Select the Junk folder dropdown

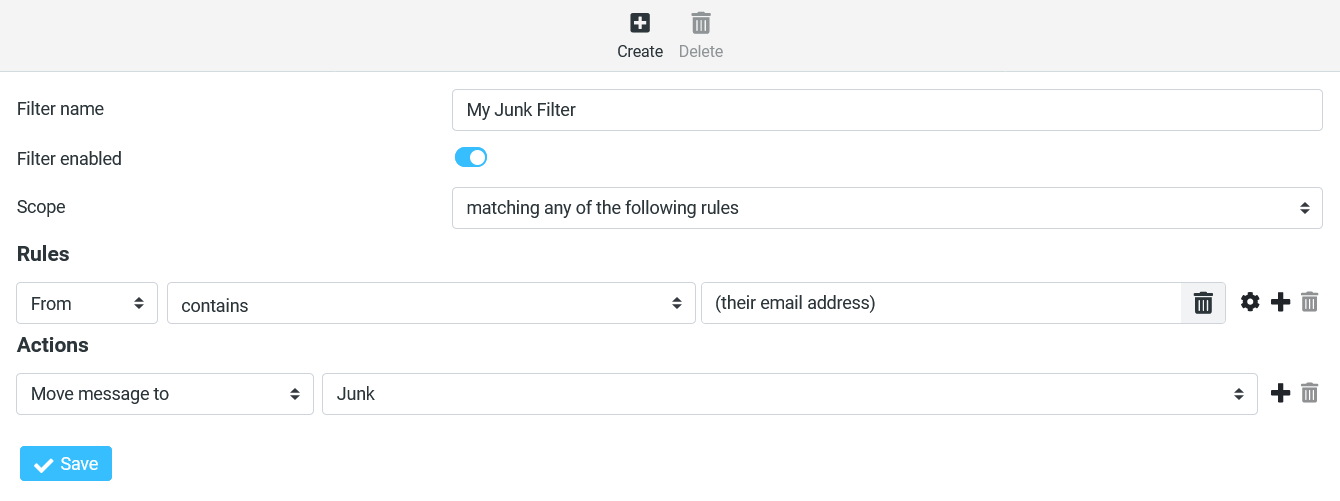click(x=789, y=394)
